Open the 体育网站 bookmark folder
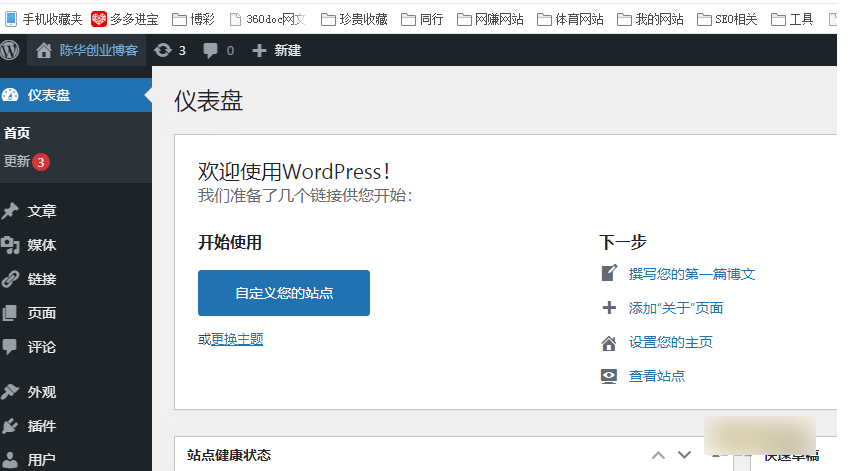Image resolution: width=856 pixels, height=471 pixels. [x=570, y=20]
